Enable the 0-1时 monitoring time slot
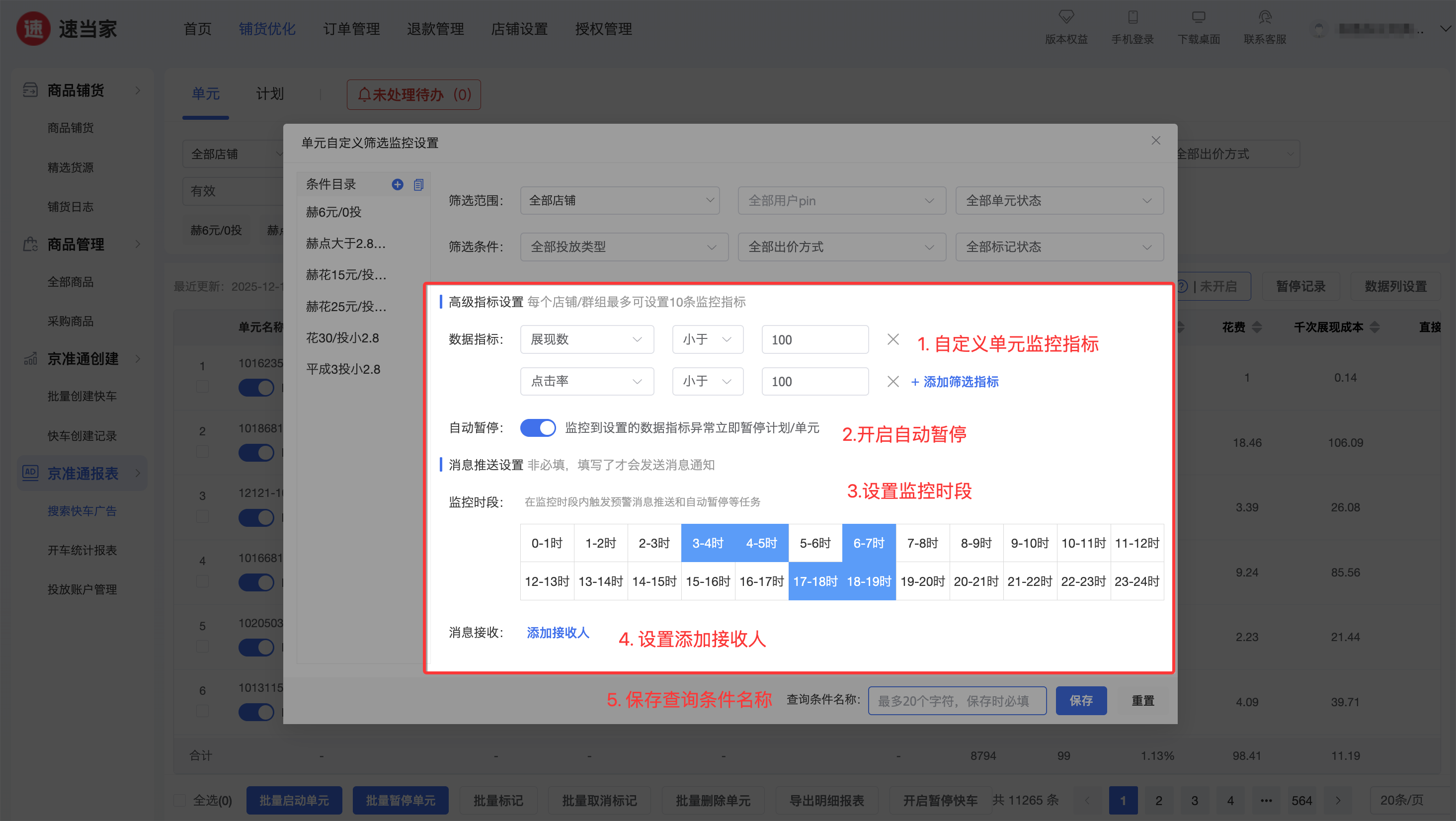 click(x=547, y=543)
